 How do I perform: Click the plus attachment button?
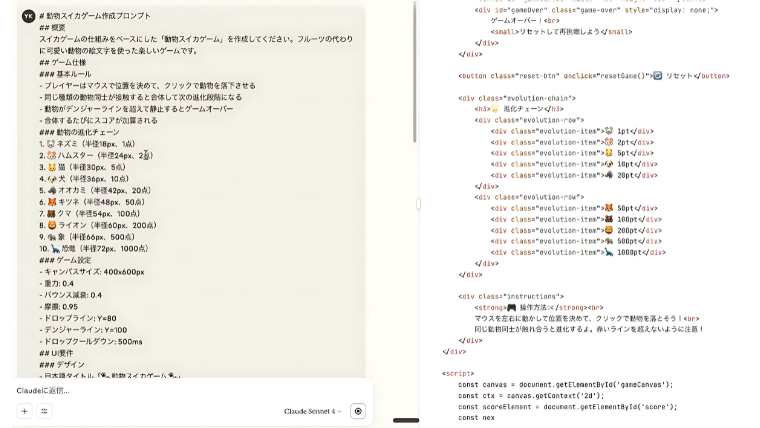(x=24, y=411)
